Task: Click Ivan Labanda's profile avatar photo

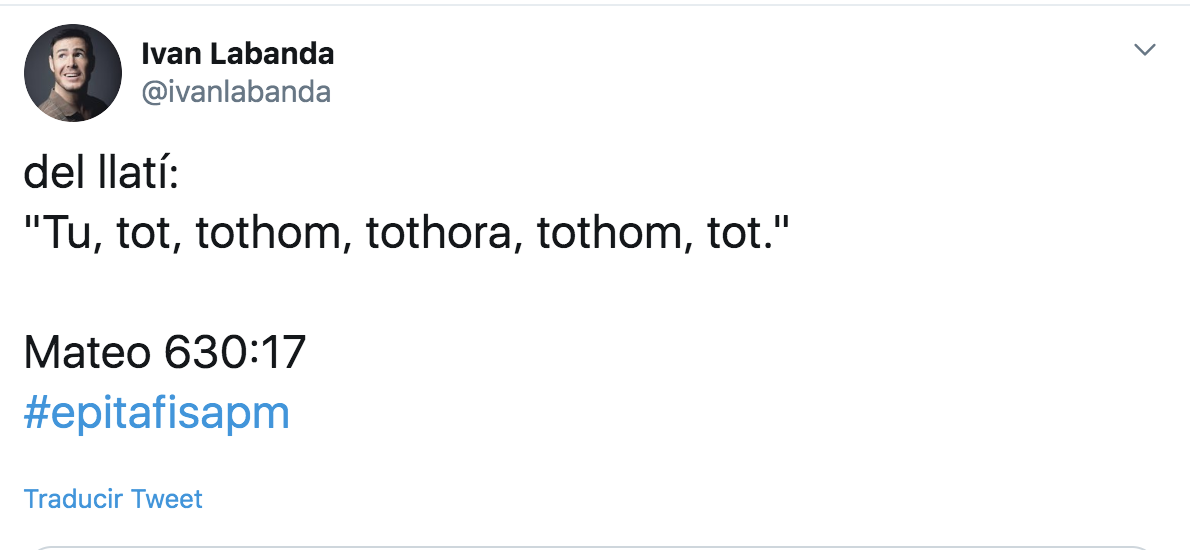Action: point(73,73)
